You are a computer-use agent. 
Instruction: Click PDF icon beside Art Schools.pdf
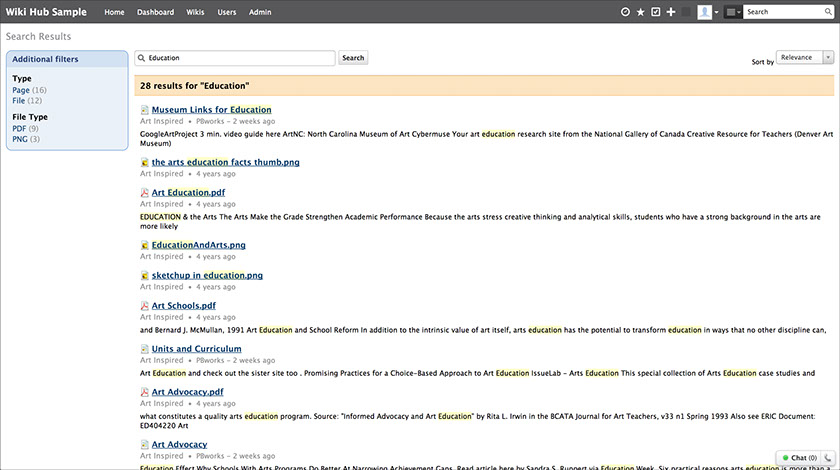point(144,306)
